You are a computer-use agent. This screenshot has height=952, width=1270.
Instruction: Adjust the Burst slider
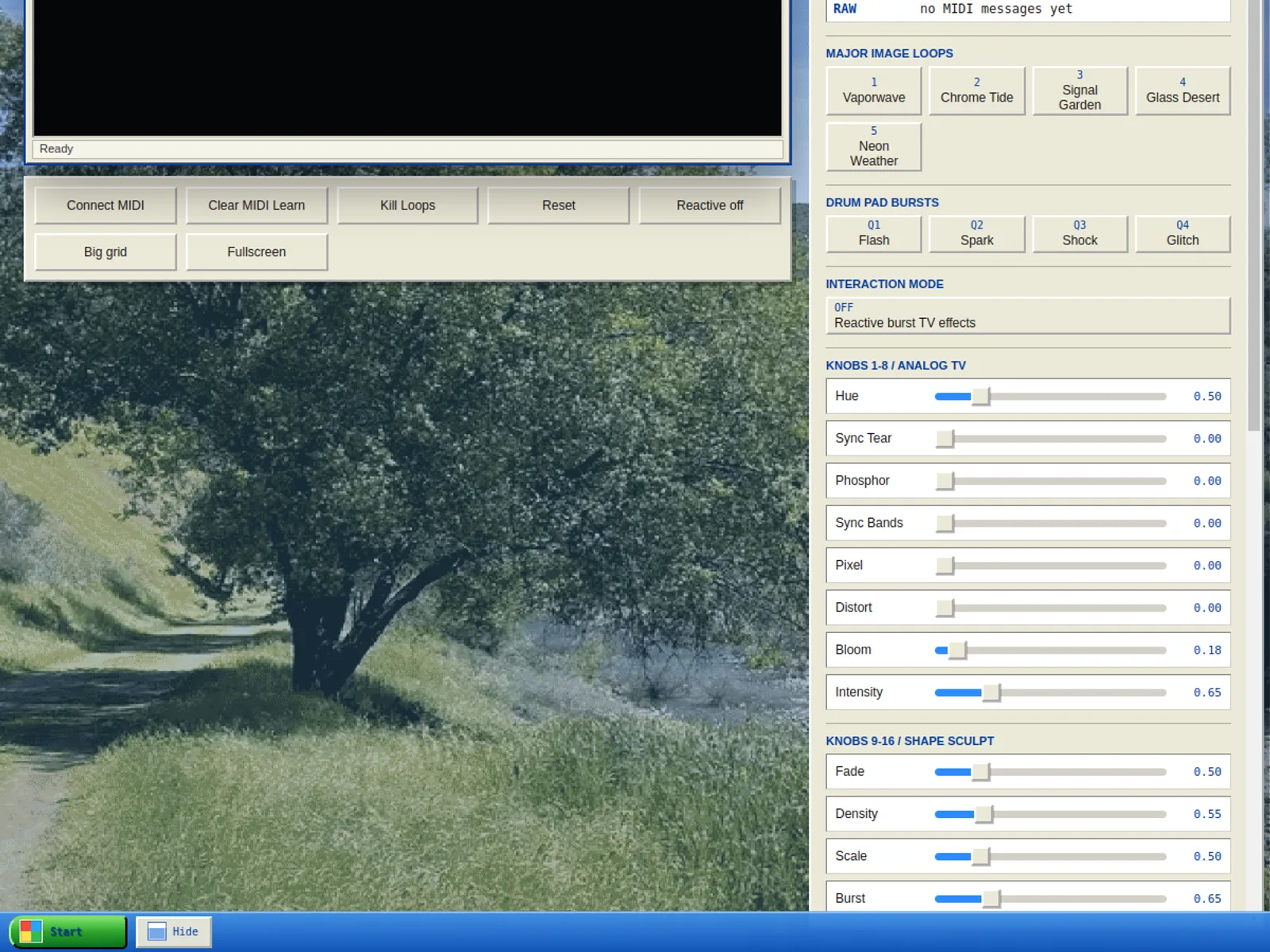1050,899
